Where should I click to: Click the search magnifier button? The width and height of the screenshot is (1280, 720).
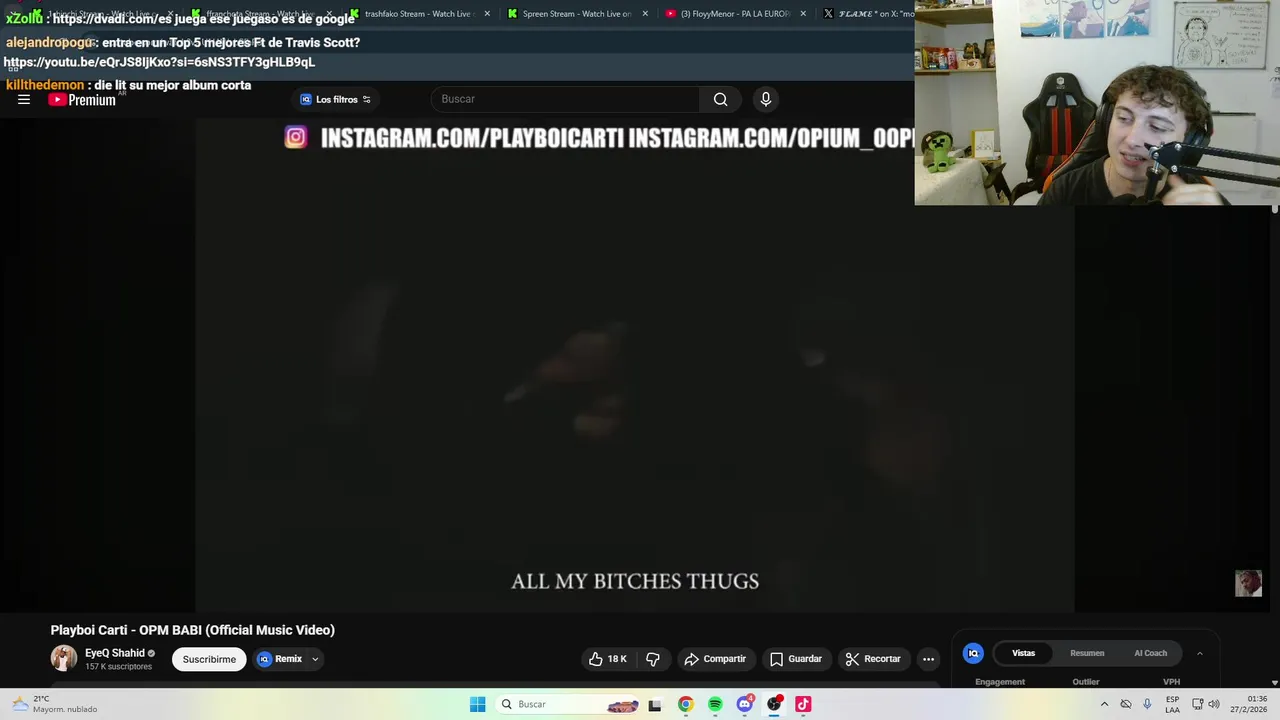pyautogui.click(x=720, y=99)
